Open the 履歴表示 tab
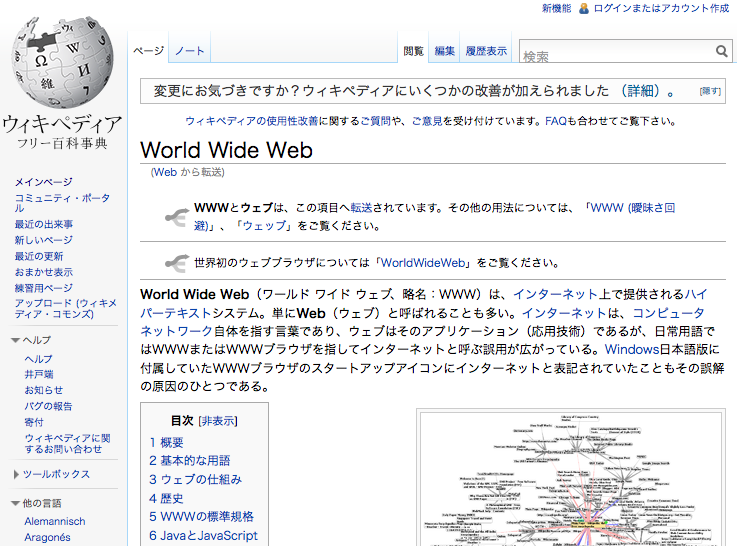 [486, 51]
